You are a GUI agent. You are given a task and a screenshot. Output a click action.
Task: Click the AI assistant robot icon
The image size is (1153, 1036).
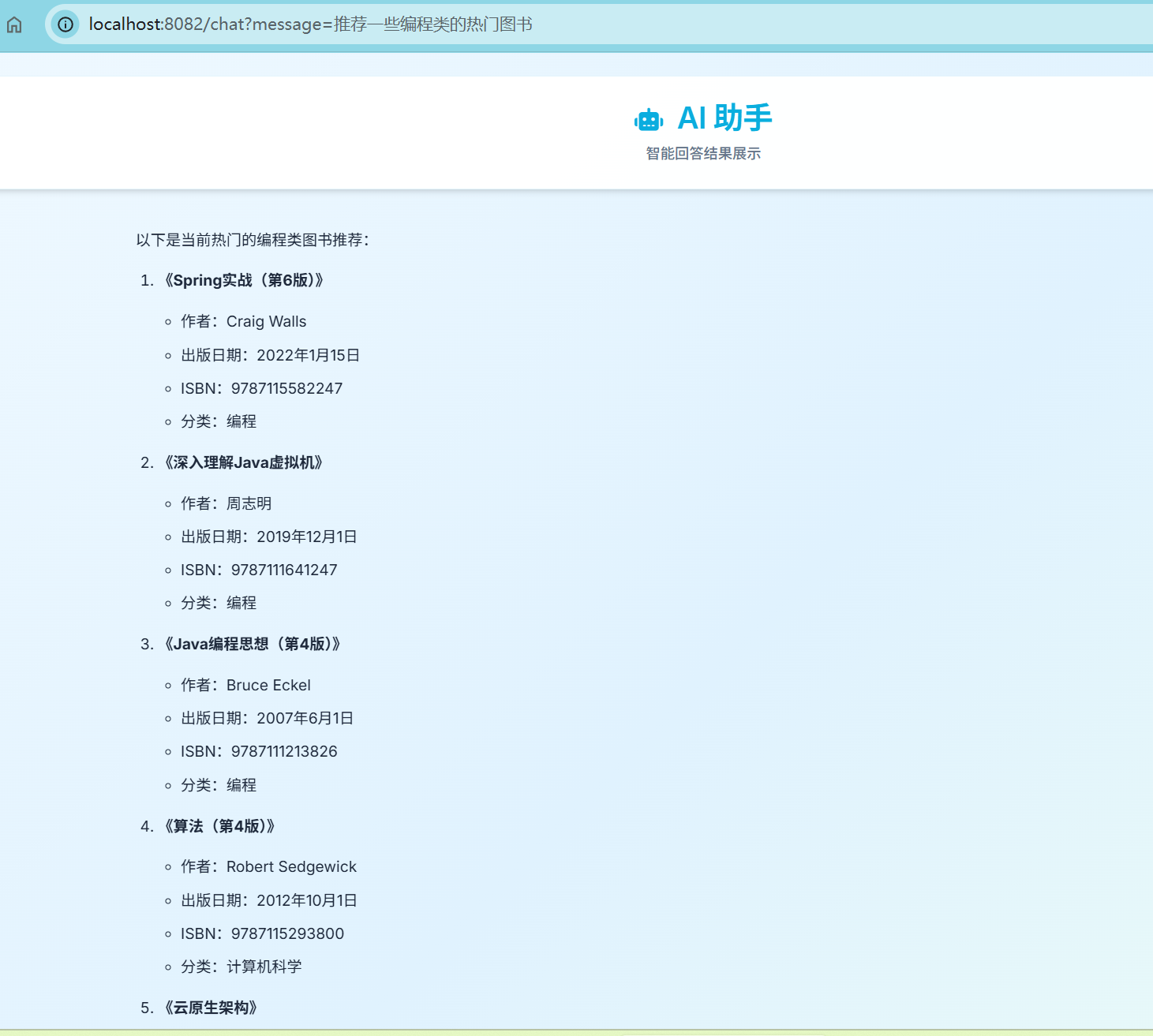[x=649, y=120]
